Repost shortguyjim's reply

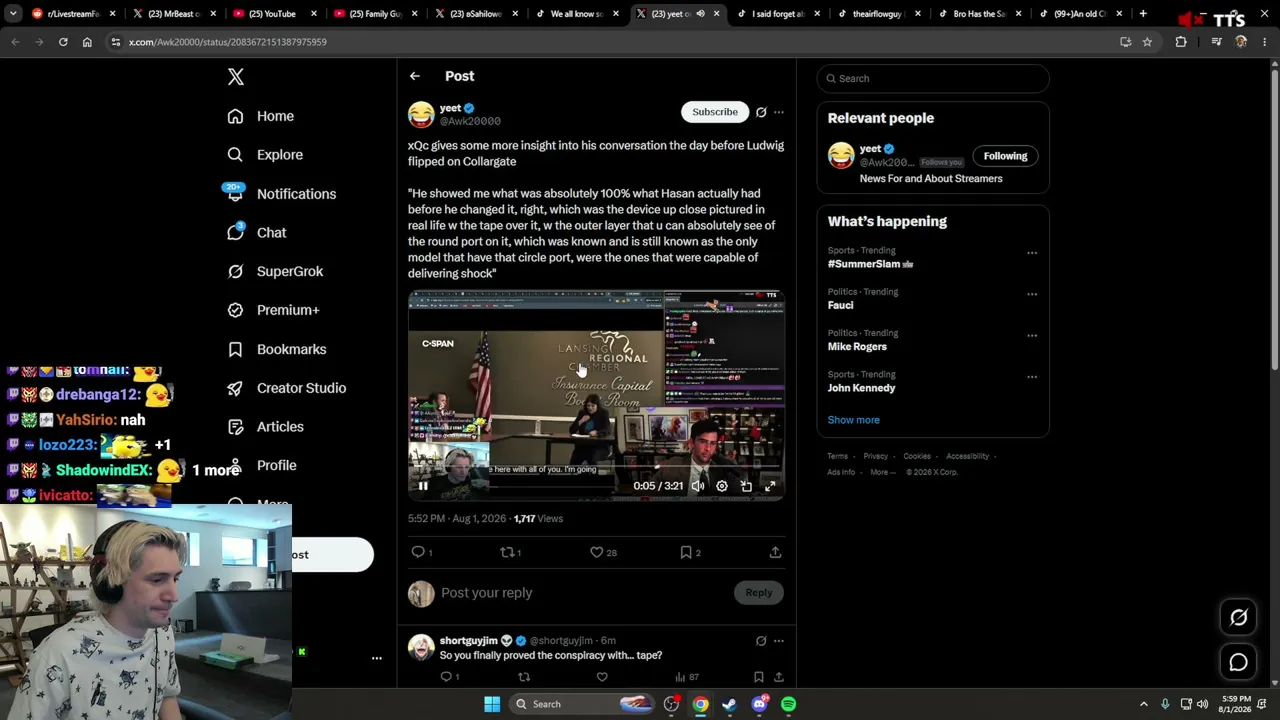(x=524, y=677)
